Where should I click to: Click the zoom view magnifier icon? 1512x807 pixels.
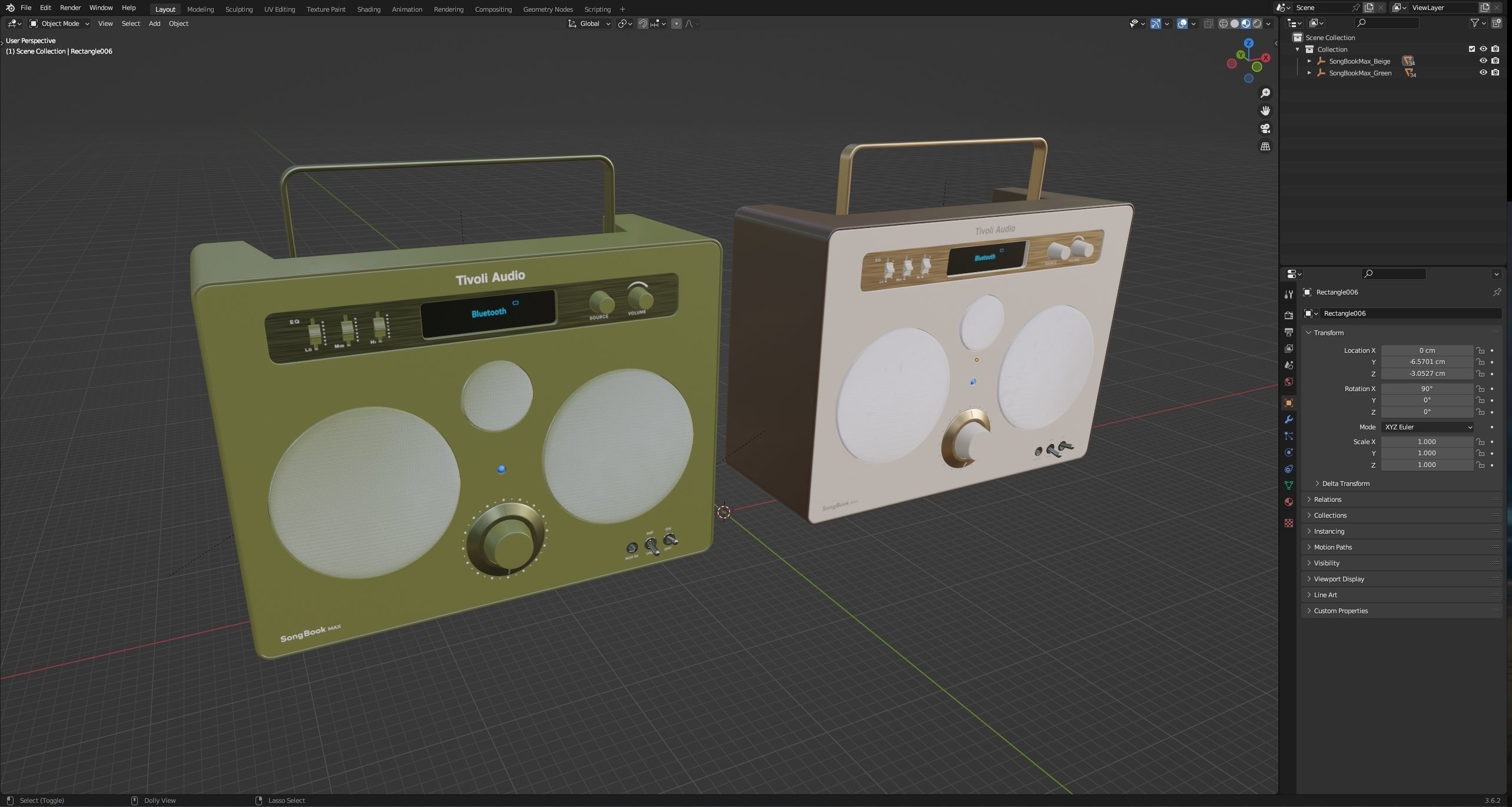(x=1265, y=93)
